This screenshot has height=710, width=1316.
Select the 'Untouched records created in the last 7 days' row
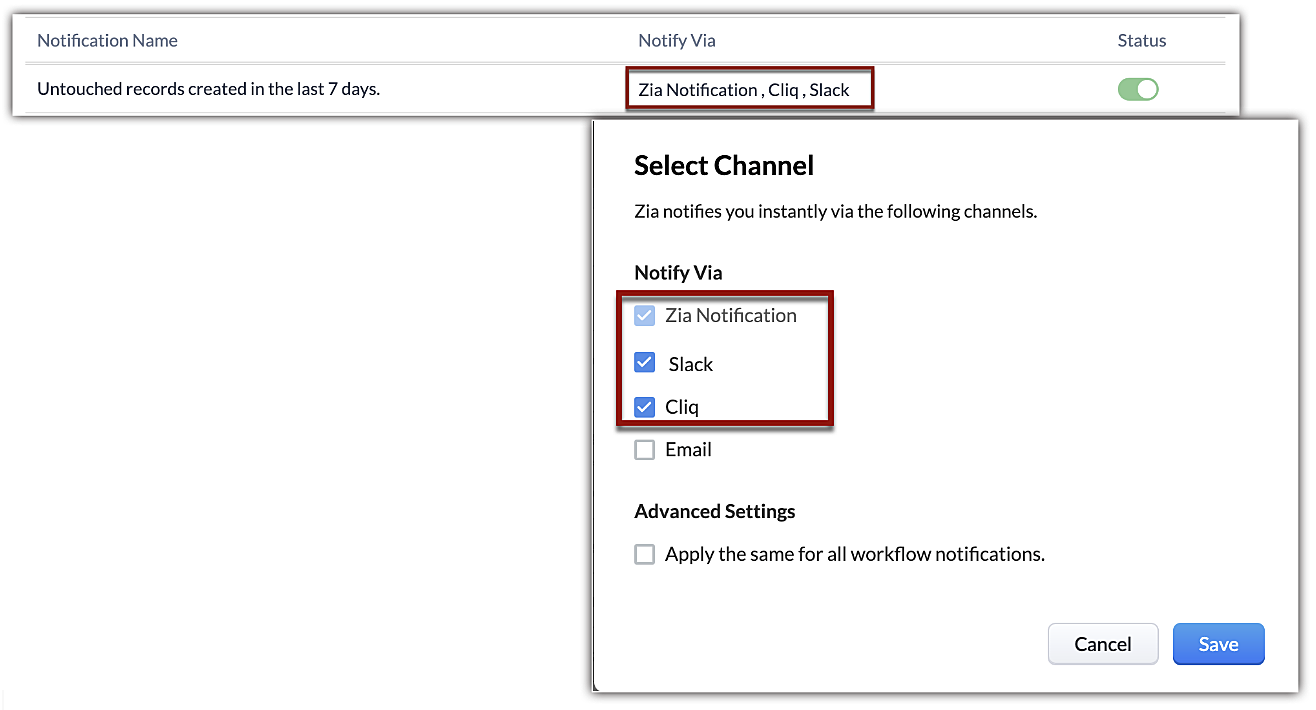coord(208,89)
